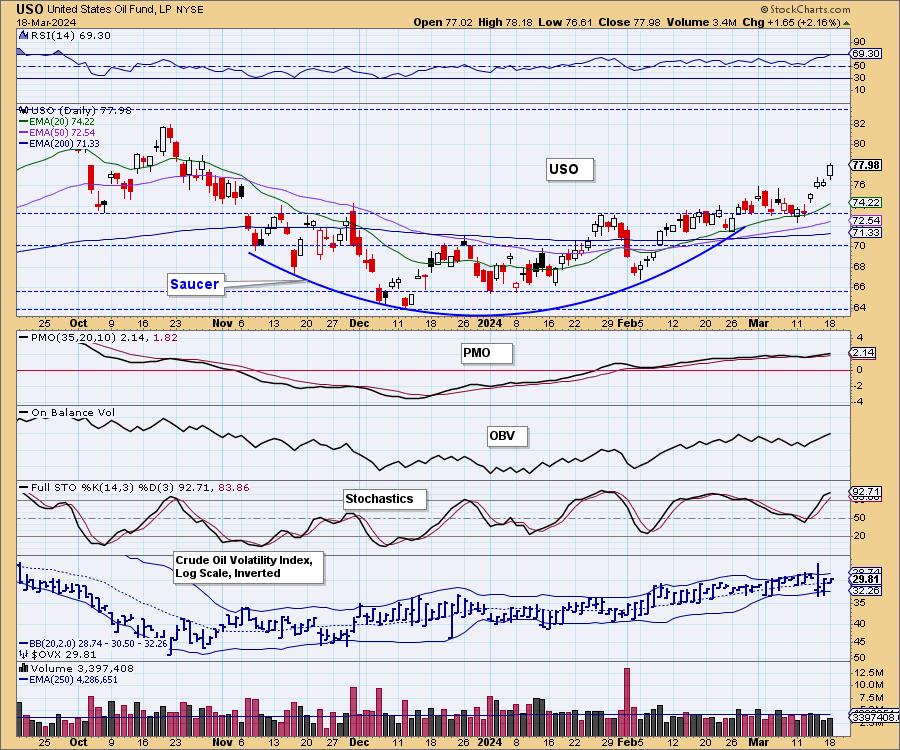This screenshot has height=750, width=900.
Task: Click the 71.33 EMA tag on right axis
Action: coord(866,232)
